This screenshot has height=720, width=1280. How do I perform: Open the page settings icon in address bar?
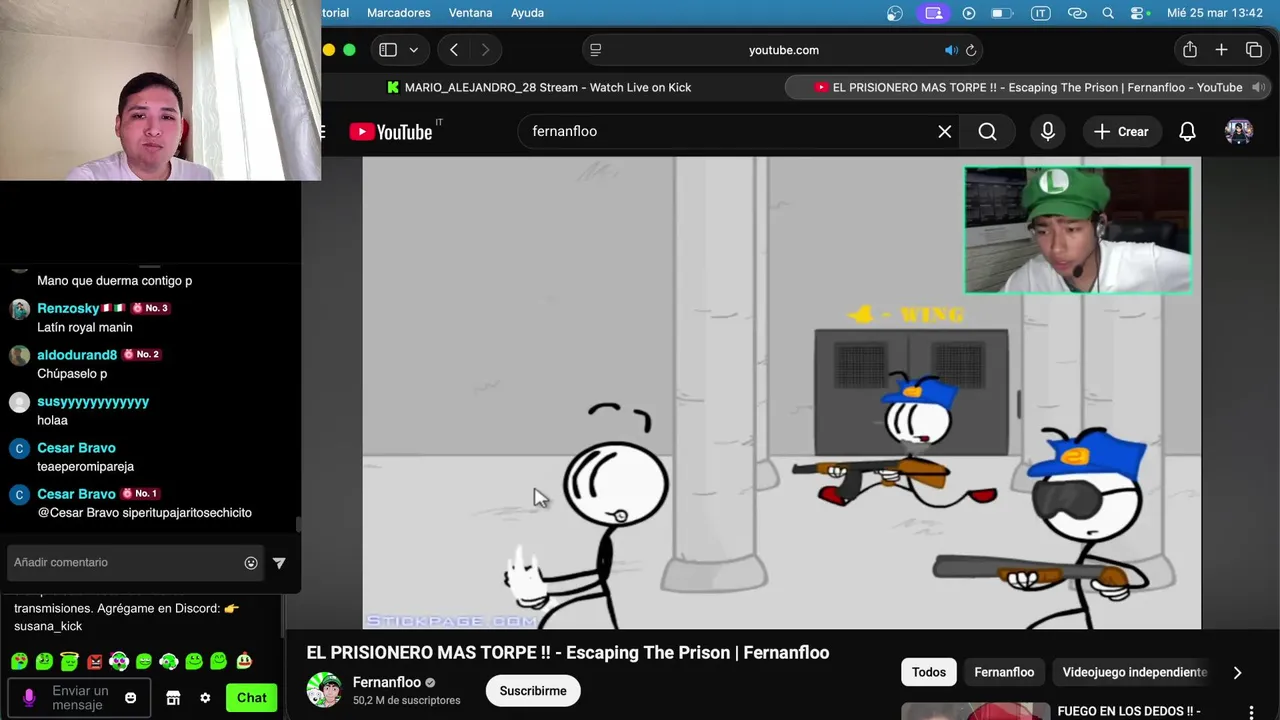[x=596, y=50]
